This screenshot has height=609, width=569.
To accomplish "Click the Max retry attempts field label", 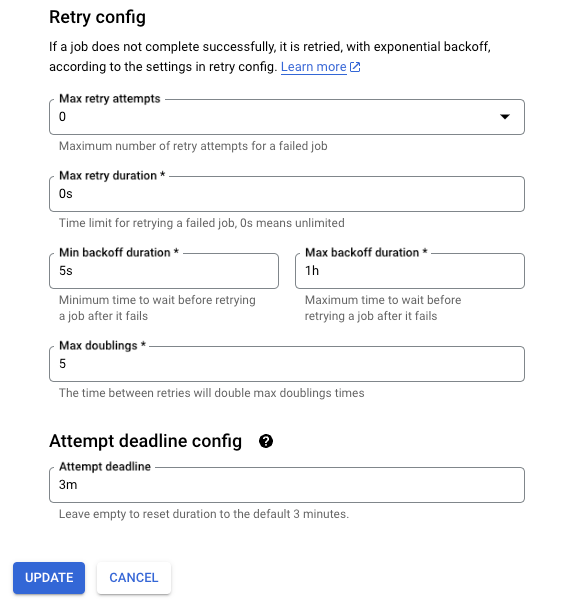I will (x=110, y=99).
